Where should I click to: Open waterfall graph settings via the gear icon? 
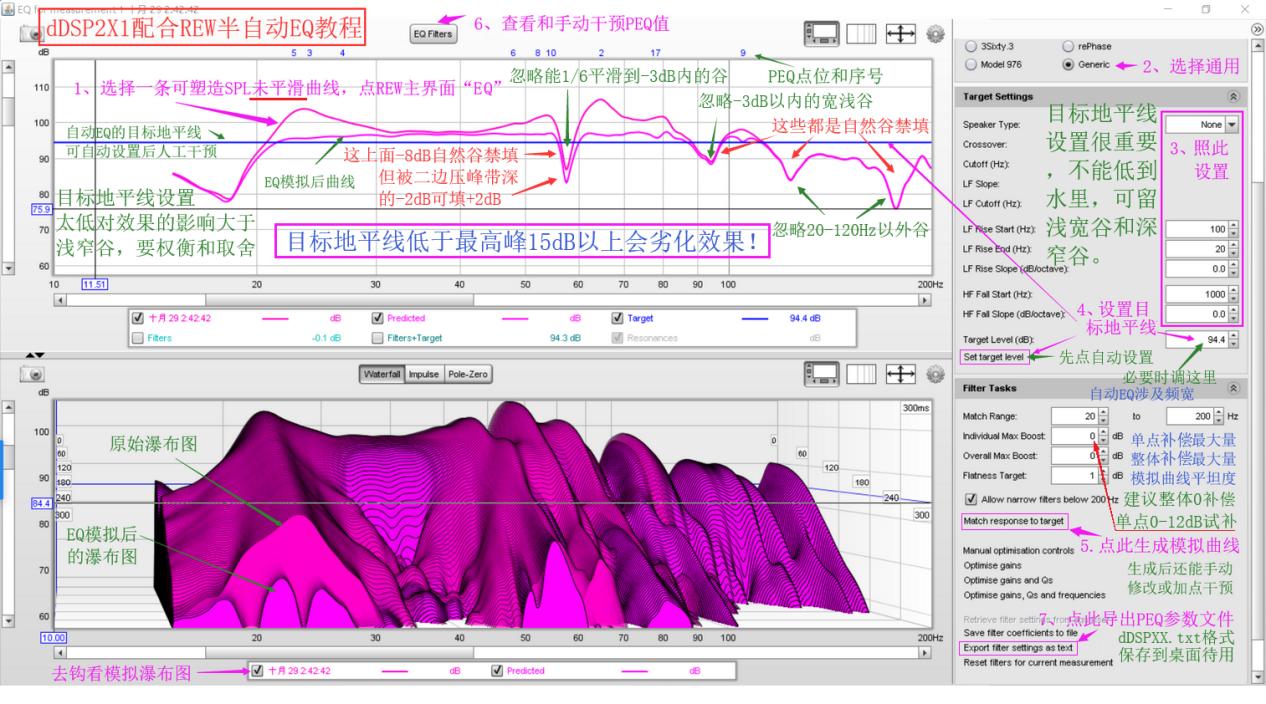tap(935, 374)
